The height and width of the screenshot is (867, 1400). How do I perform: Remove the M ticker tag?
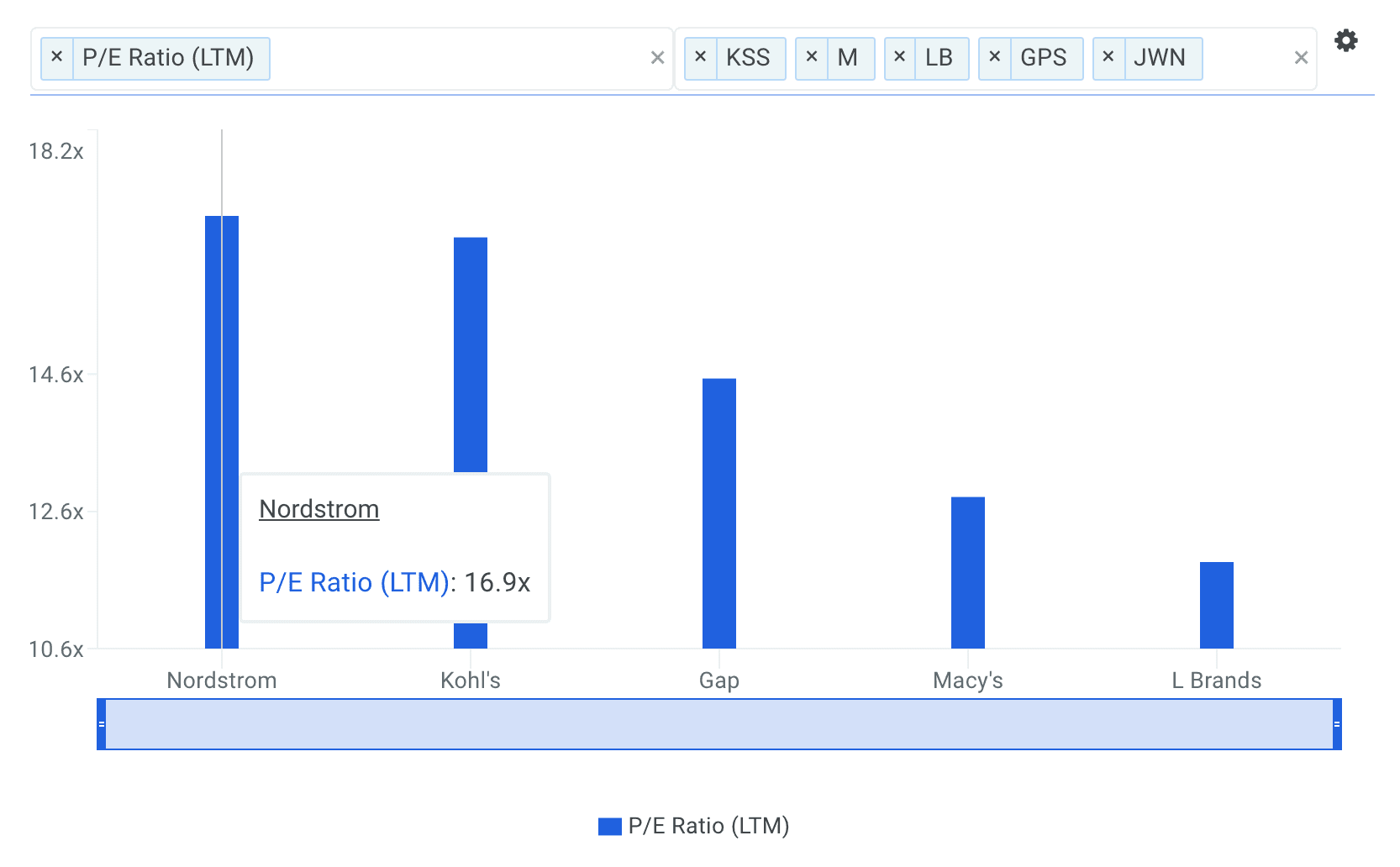812,57
